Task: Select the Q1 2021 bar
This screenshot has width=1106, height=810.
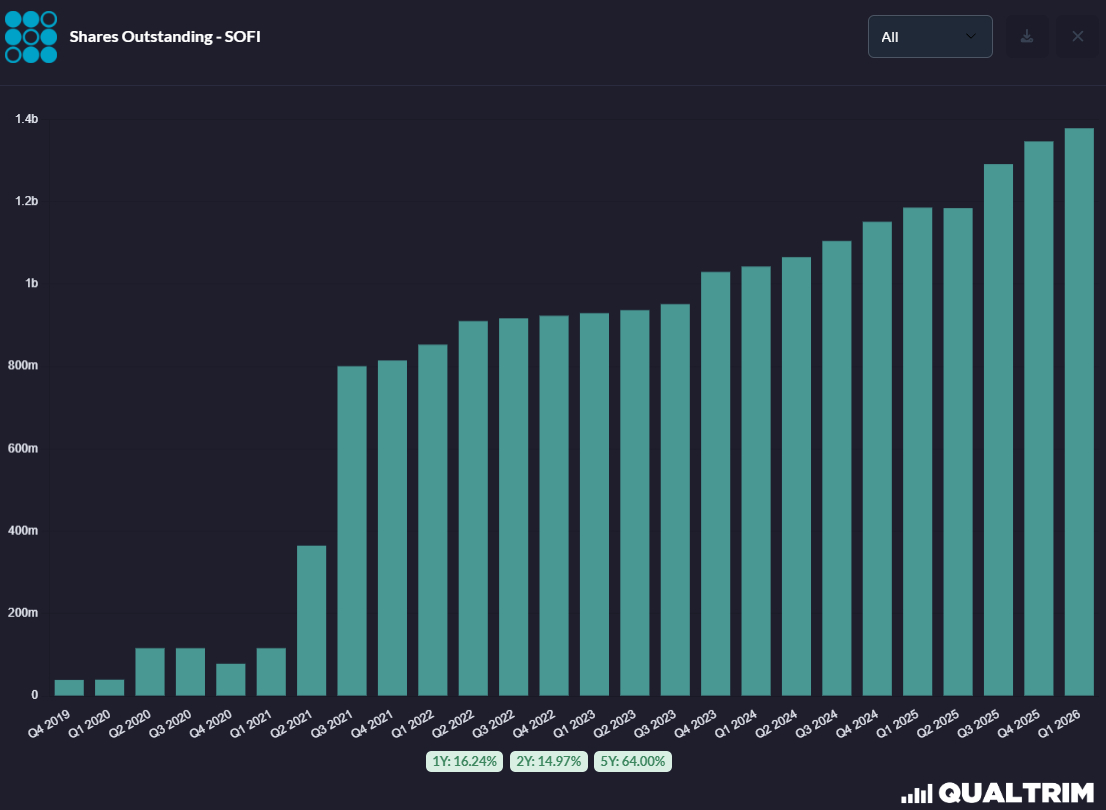Action: [271, 672]
